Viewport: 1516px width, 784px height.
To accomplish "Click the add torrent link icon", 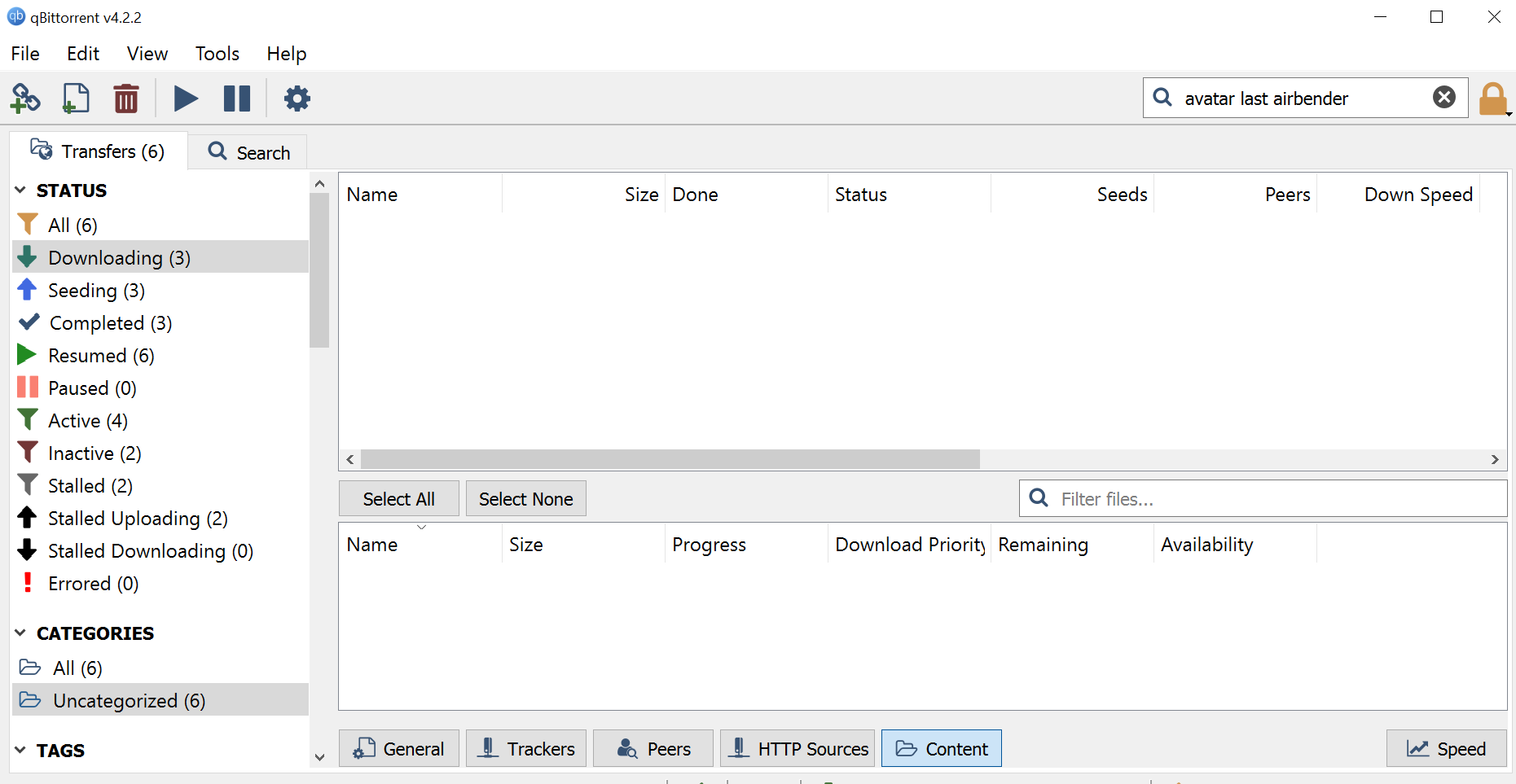I will (25, 98).
